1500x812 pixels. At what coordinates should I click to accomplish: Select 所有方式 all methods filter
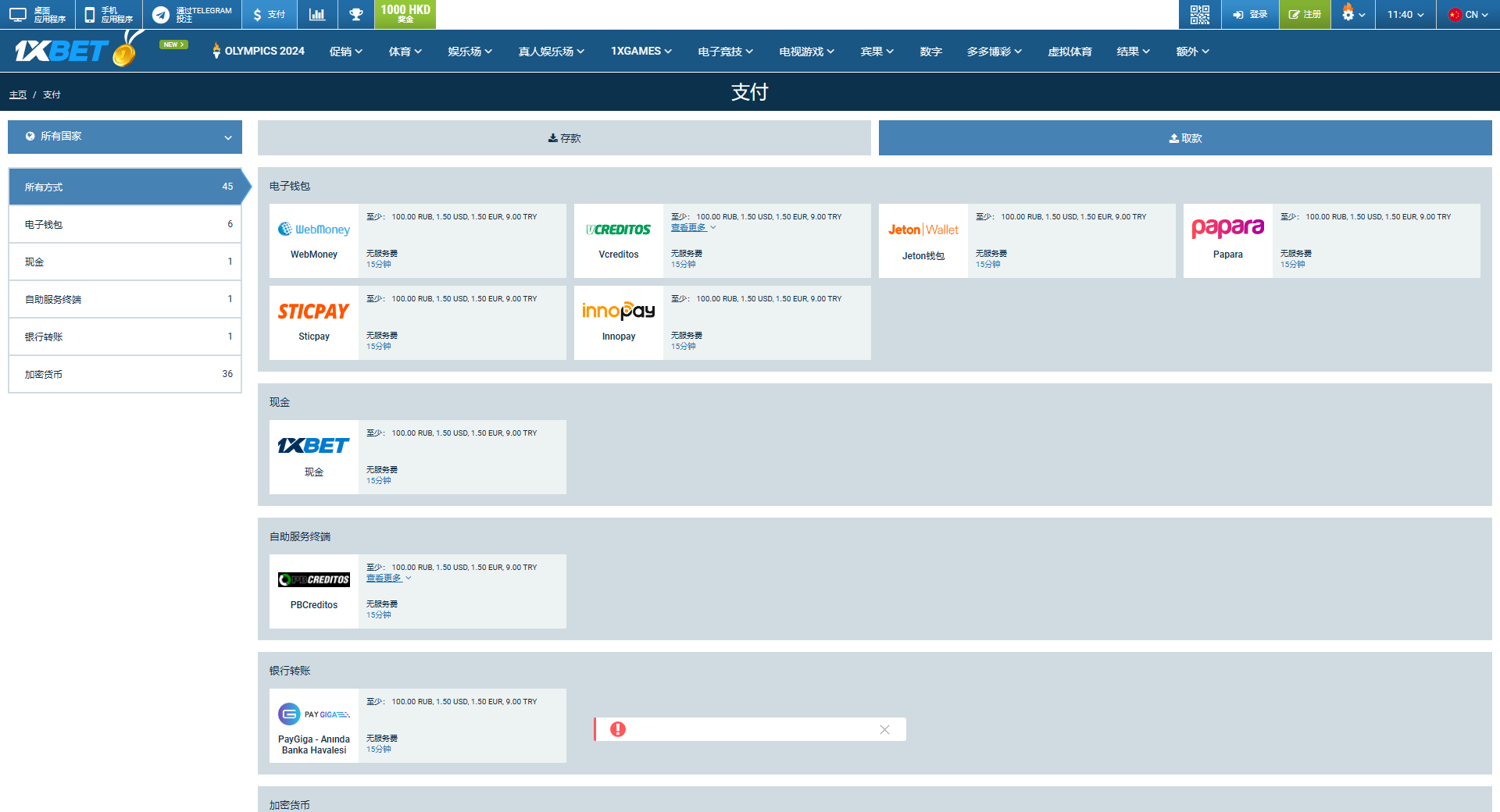[x=125, y=187]
